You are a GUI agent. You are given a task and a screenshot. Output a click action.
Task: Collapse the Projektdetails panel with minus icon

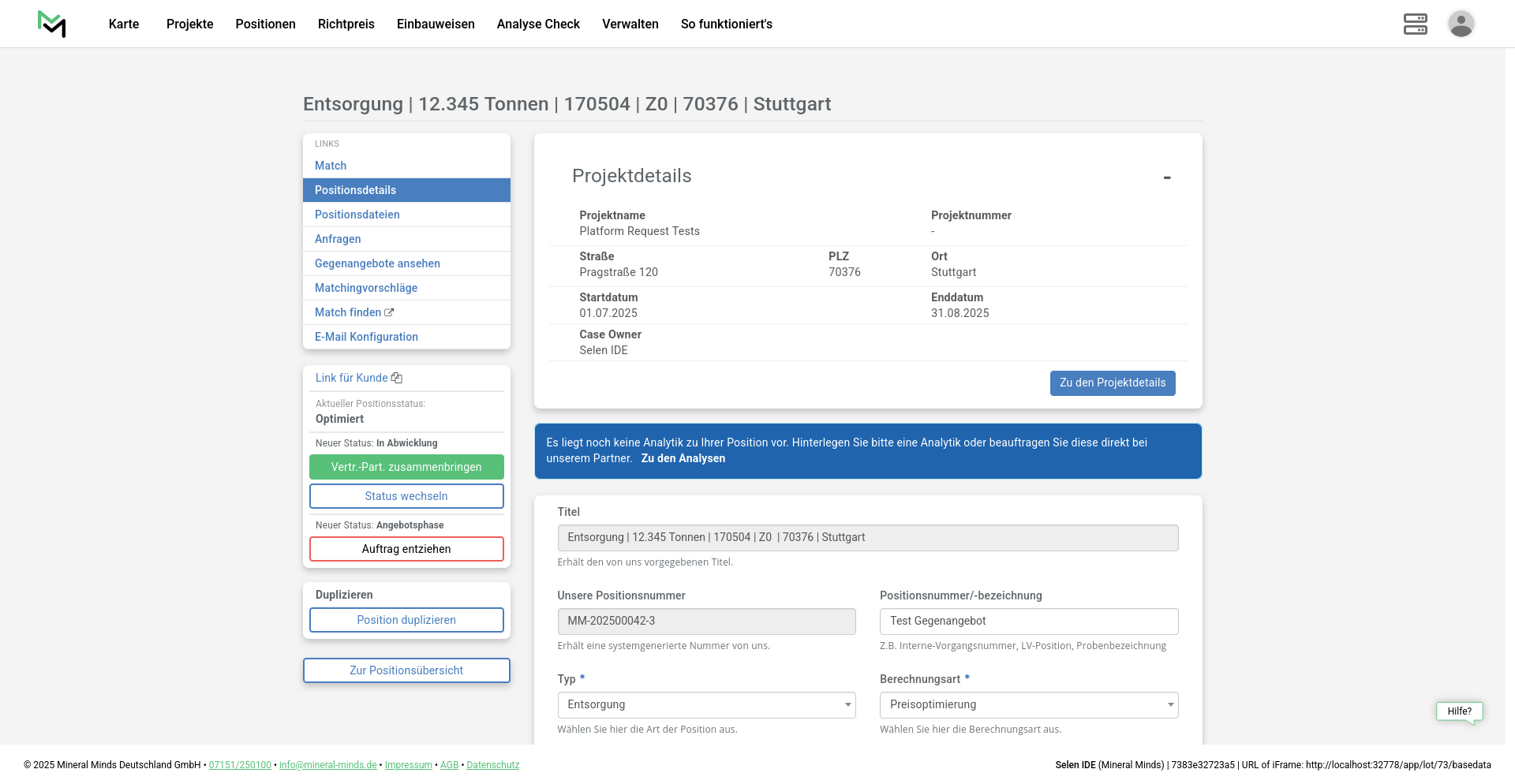1166,177
